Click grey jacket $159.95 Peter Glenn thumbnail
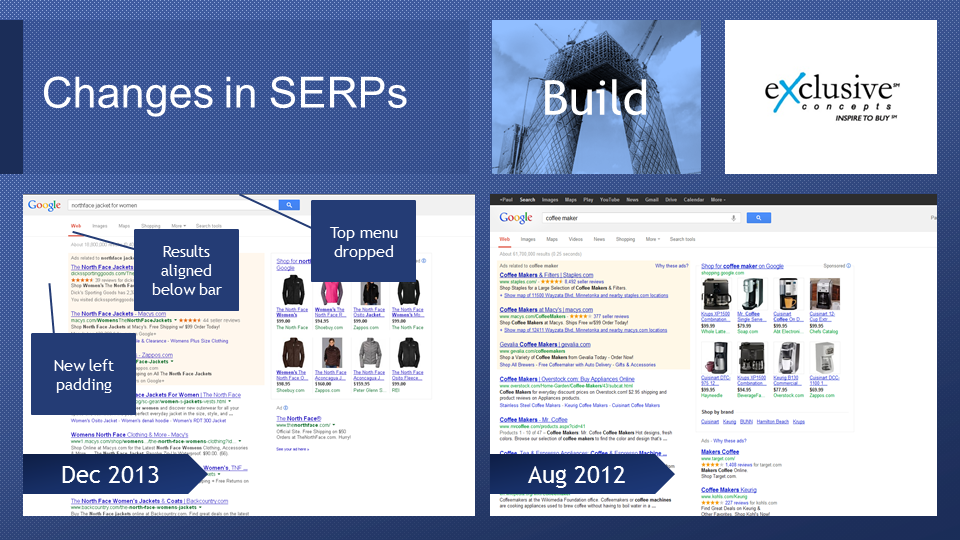Screen dimensions: 960x540 coord(370,353)
